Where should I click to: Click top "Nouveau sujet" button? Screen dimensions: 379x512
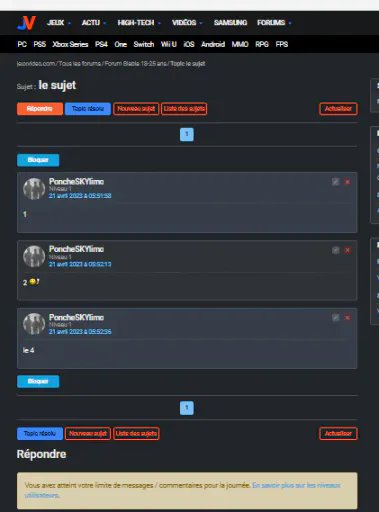pos(136,109)
